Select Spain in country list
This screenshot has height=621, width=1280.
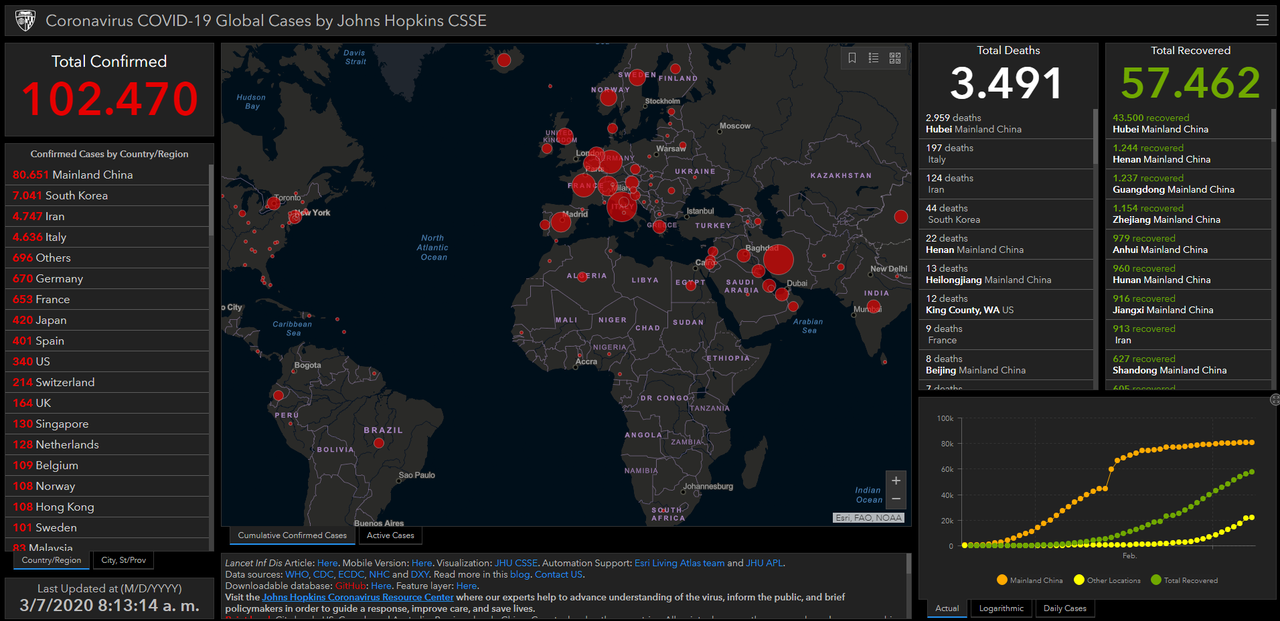pos(108,341)
